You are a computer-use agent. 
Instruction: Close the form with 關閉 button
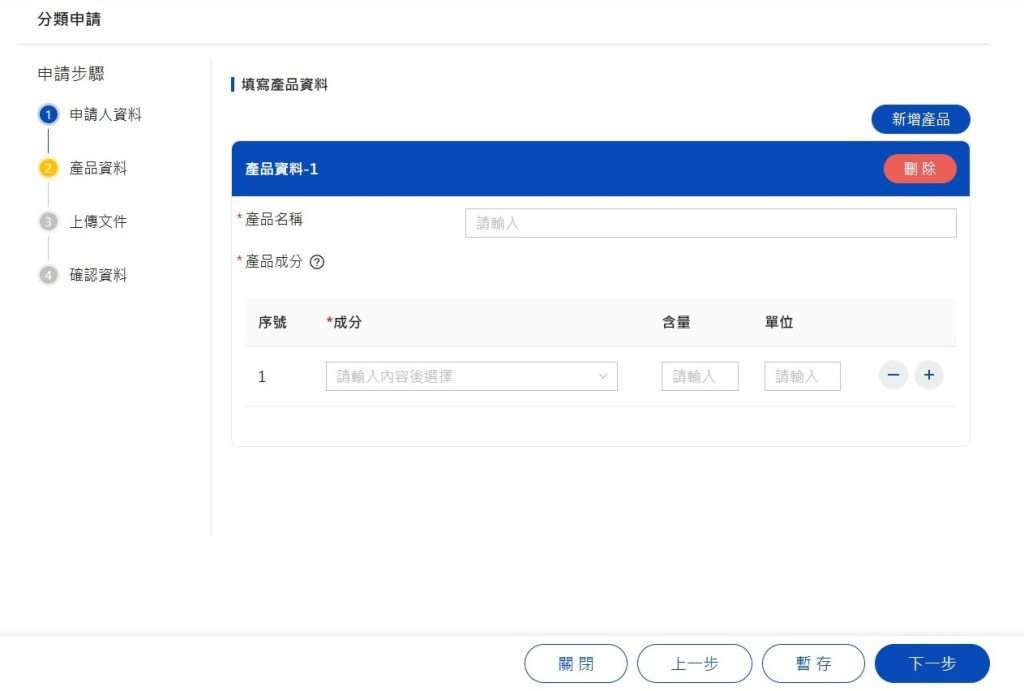[576, 664]
